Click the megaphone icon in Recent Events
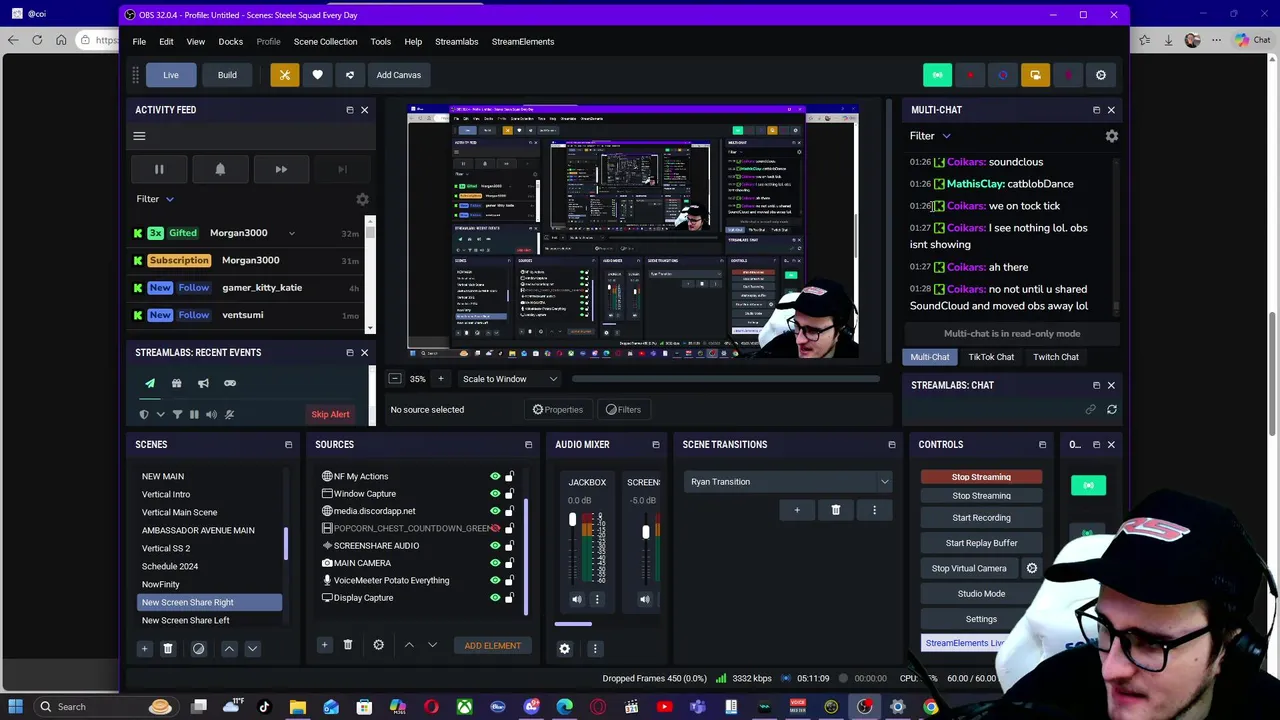 pos(203,383)
